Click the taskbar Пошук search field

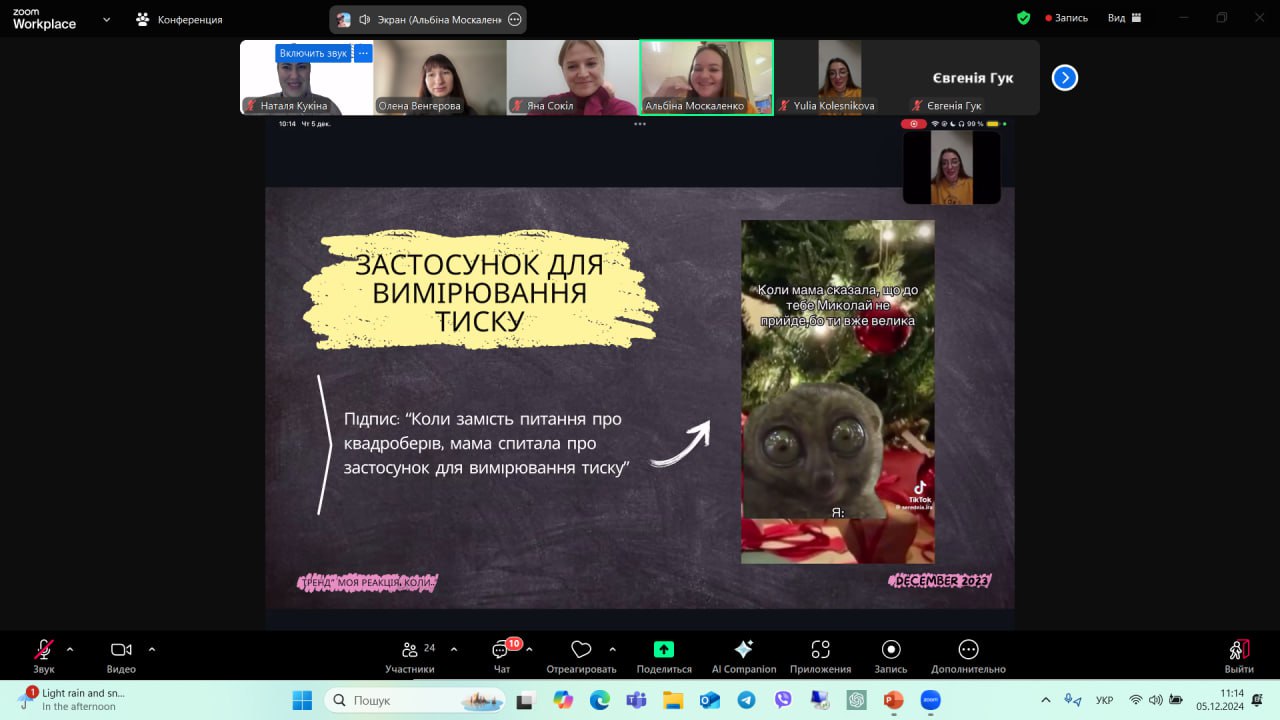pyautogui.click(x=414, y=700)
